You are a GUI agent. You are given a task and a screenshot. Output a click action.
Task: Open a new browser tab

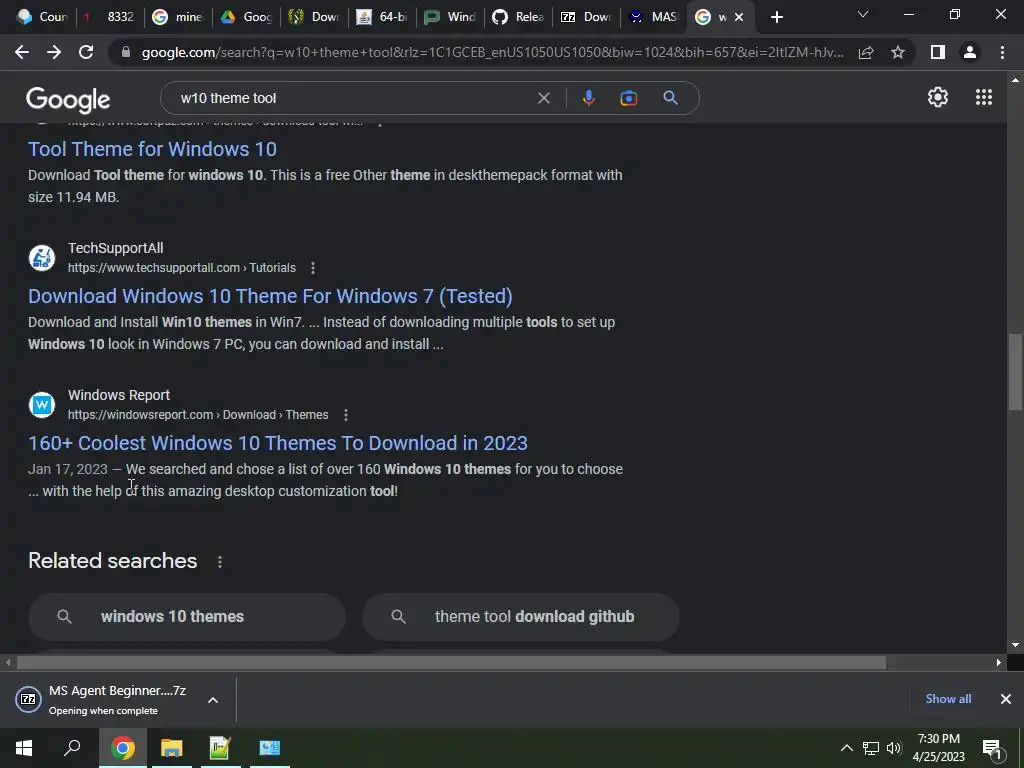[776, 17]
